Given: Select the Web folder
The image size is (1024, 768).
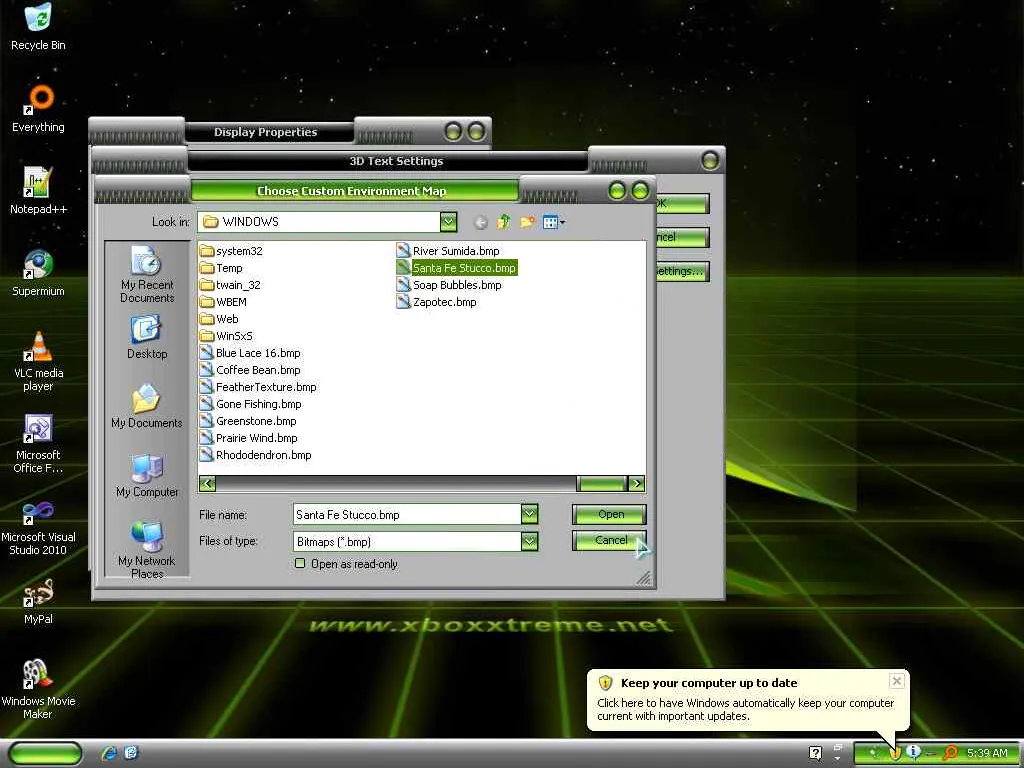Looking at the screenshot, I should [219, 319].
